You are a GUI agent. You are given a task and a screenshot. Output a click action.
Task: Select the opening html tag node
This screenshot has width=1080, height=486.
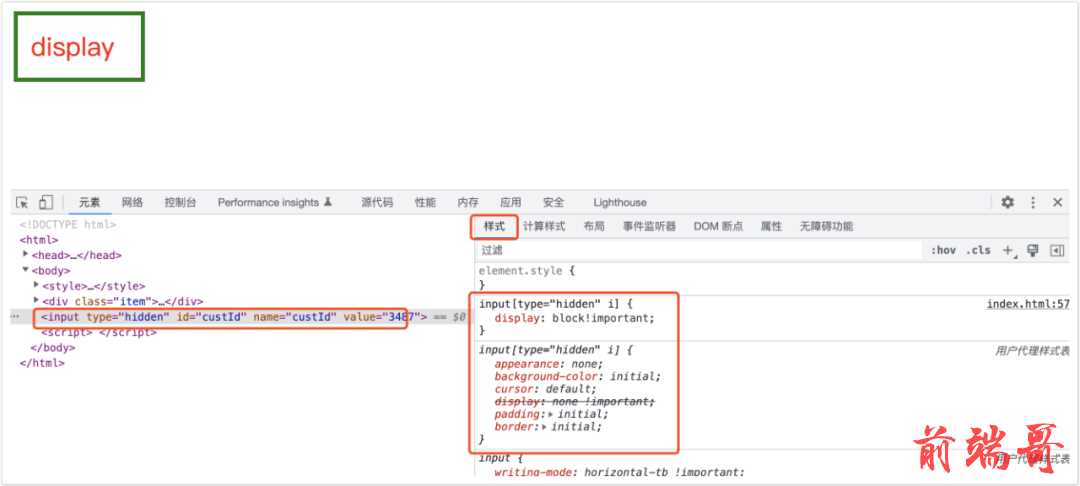coord(39,240)
